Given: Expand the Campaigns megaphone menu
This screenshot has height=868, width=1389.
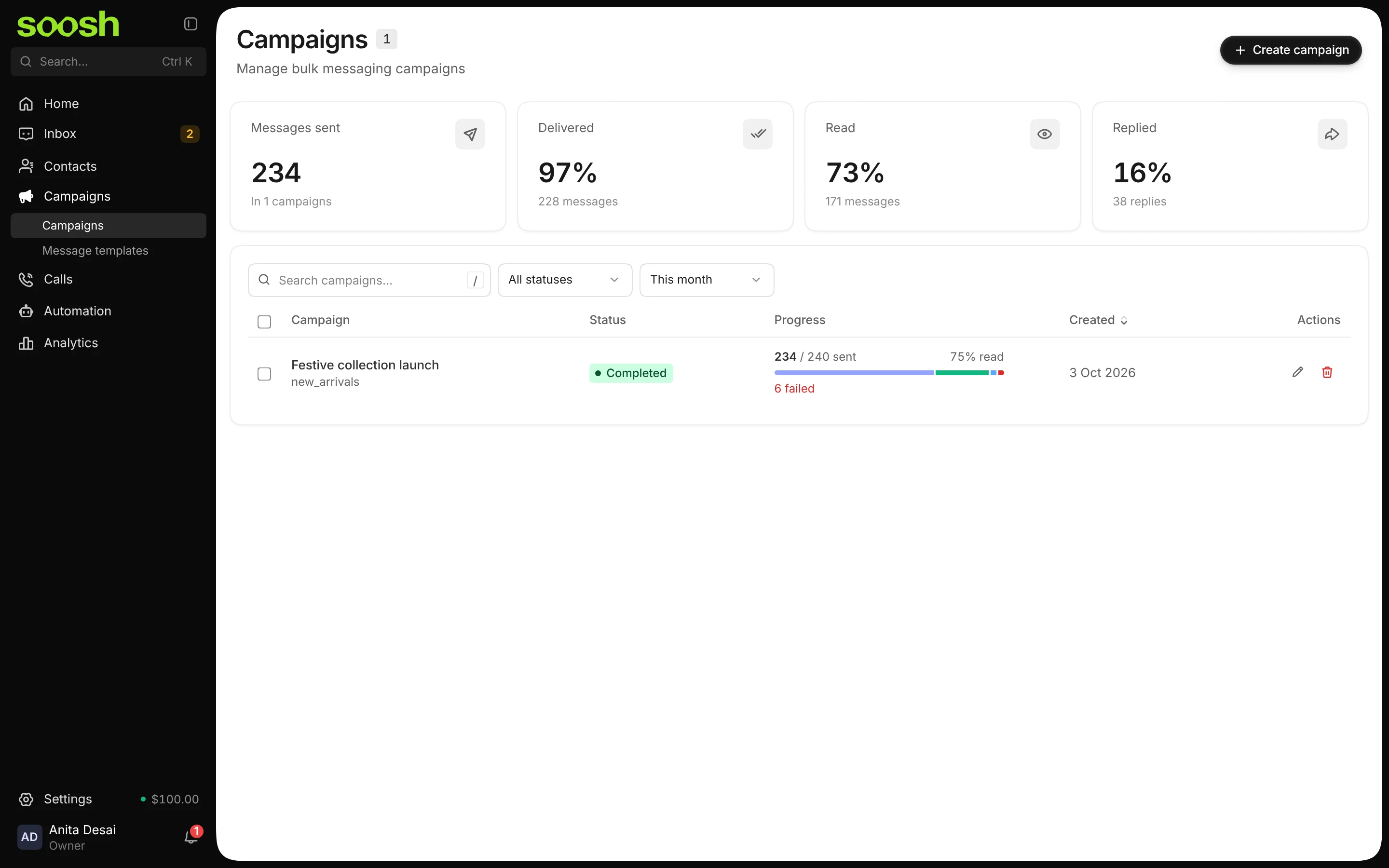Looking at the screenshot, I should coord(108,196).
